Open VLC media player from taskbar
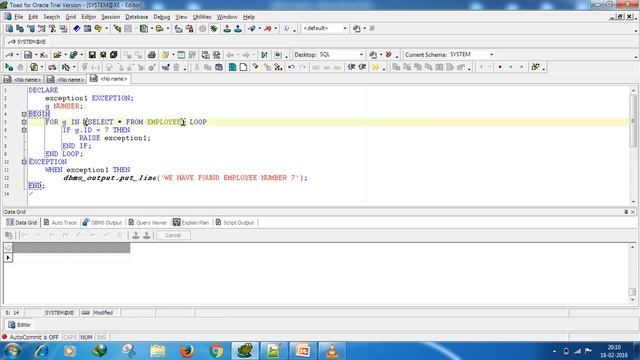The width and height of the screenshot is (640, 360). tap(332, 351)
